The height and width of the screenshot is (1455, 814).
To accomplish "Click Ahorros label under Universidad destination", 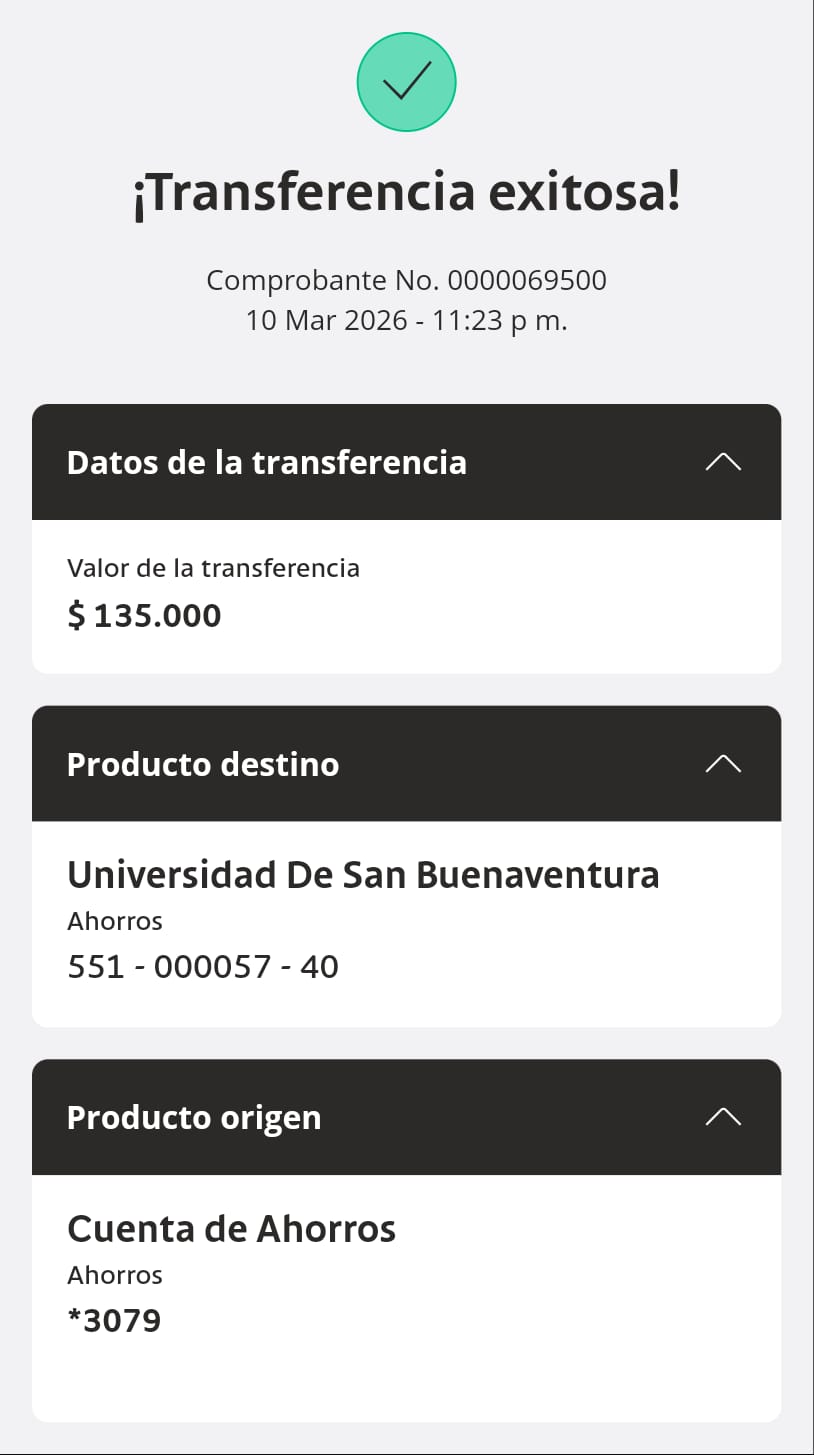I will tap(115, 921).
